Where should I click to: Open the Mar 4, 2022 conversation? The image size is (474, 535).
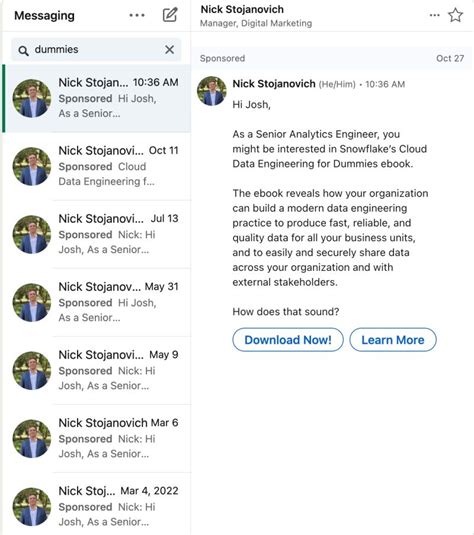pyautogui.click(x=96, y=504)
